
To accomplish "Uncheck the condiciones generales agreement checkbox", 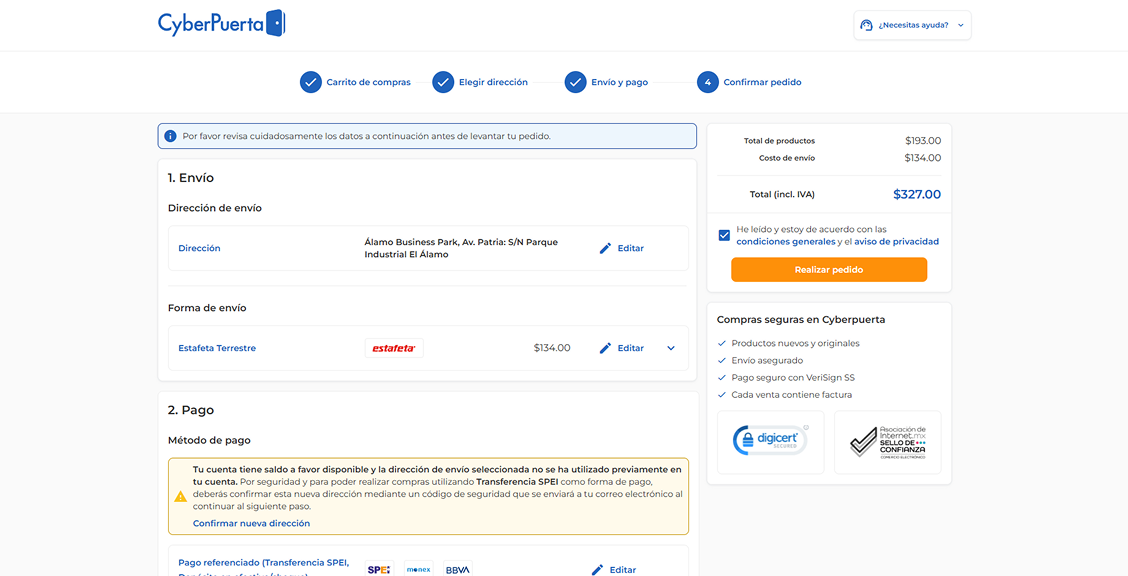I will click(724, 235).
